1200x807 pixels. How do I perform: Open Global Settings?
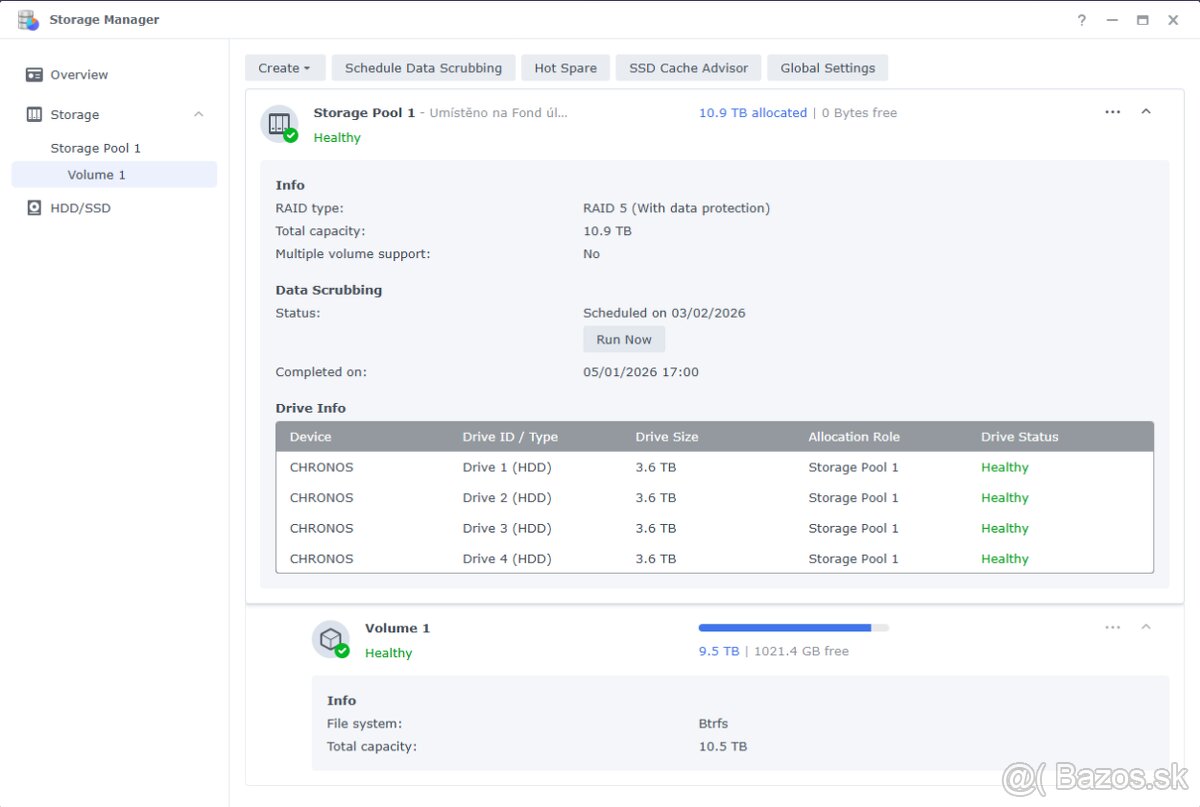point(827,67)
